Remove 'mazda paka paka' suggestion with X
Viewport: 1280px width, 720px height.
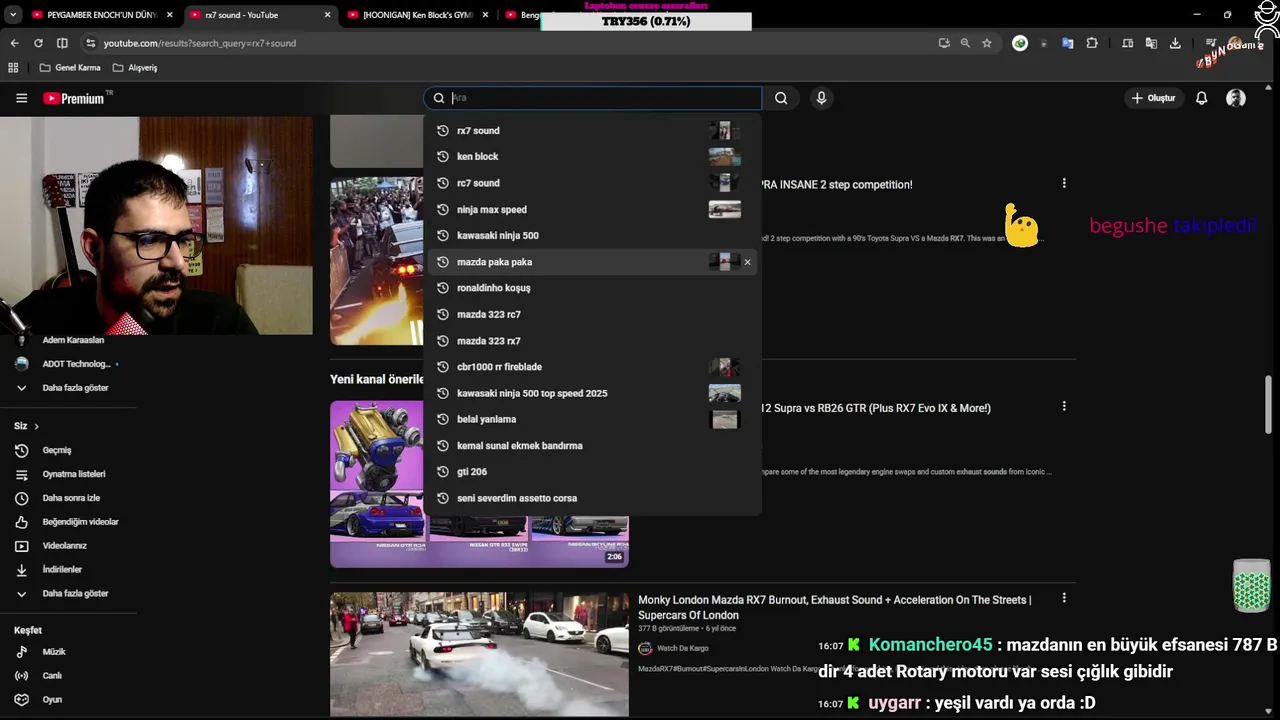tap(747, 262)
